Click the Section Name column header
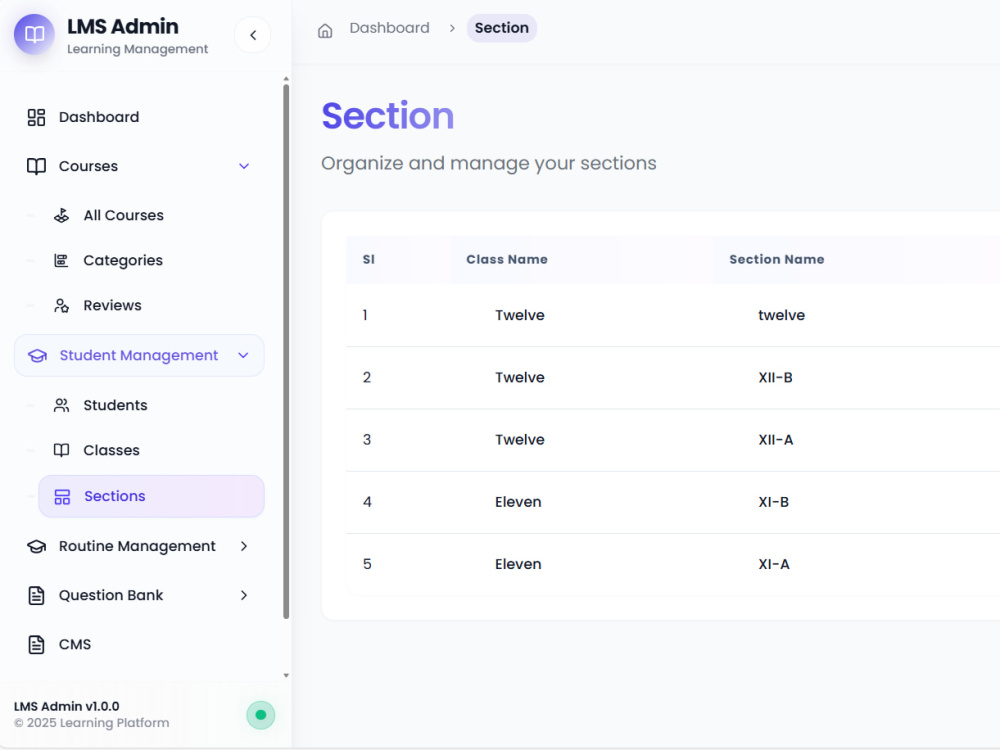 tap(777, 260)
